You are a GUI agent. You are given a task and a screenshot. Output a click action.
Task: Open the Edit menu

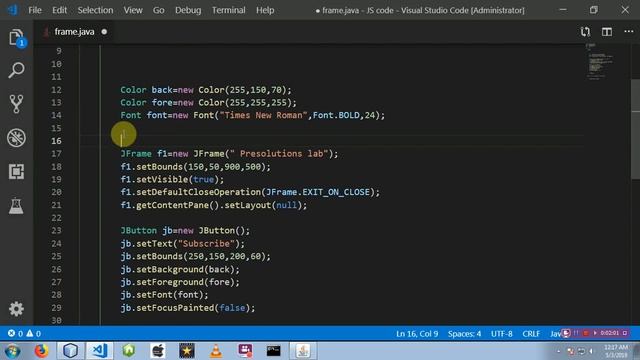click(x=59, y=10)
